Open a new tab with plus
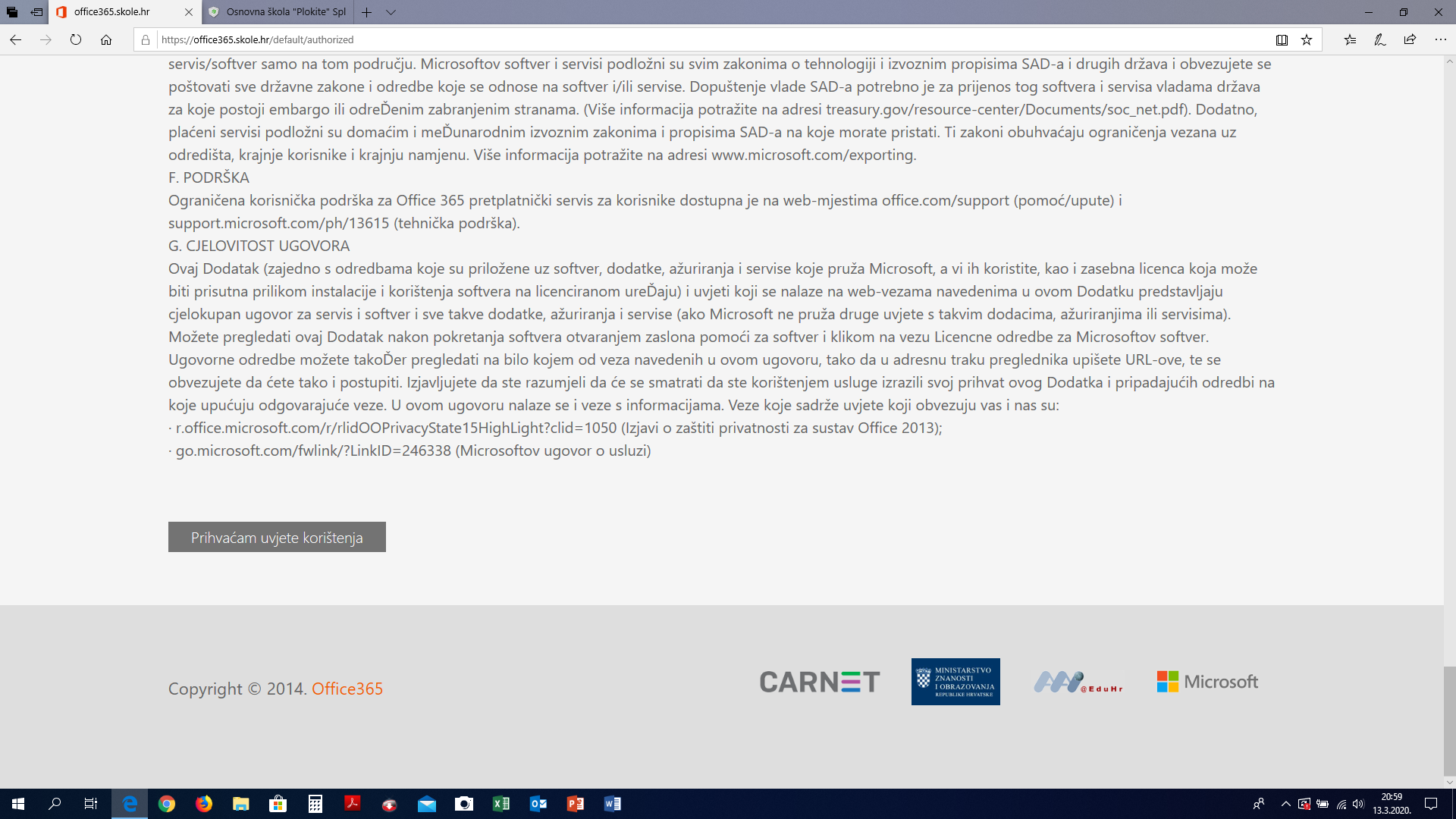Viewport: 1456px width, 819px height. [366, 12]
